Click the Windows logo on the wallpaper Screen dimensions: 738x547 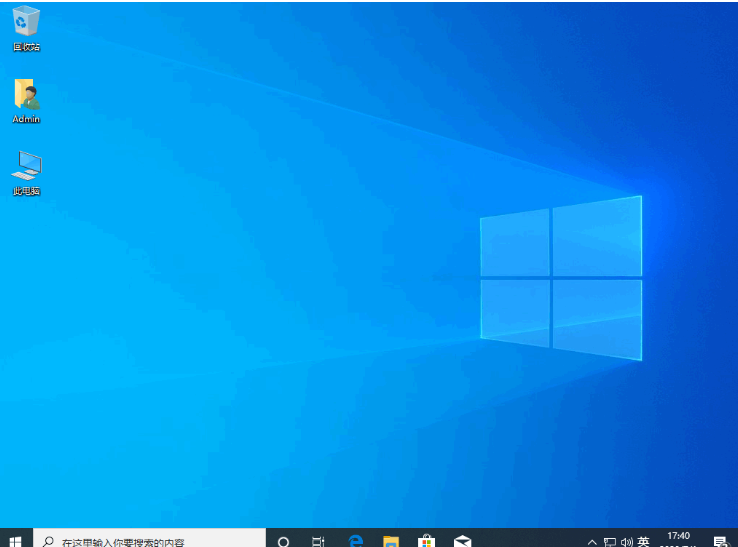(x=560, y=277)
